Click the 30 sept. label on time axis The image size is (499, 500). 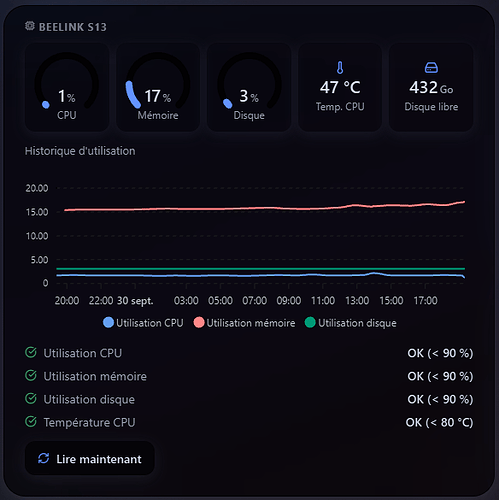tap(135, 301)
